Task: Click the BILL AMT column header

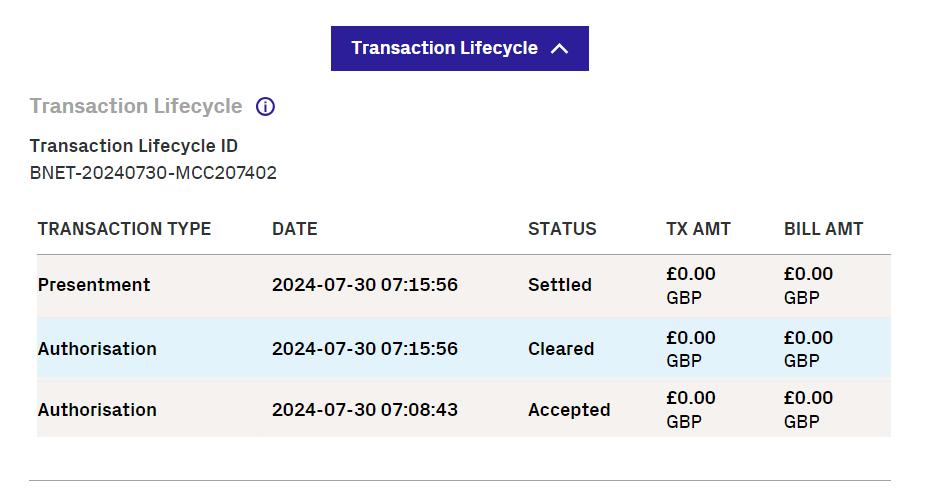Action: (x=823, y=229)
